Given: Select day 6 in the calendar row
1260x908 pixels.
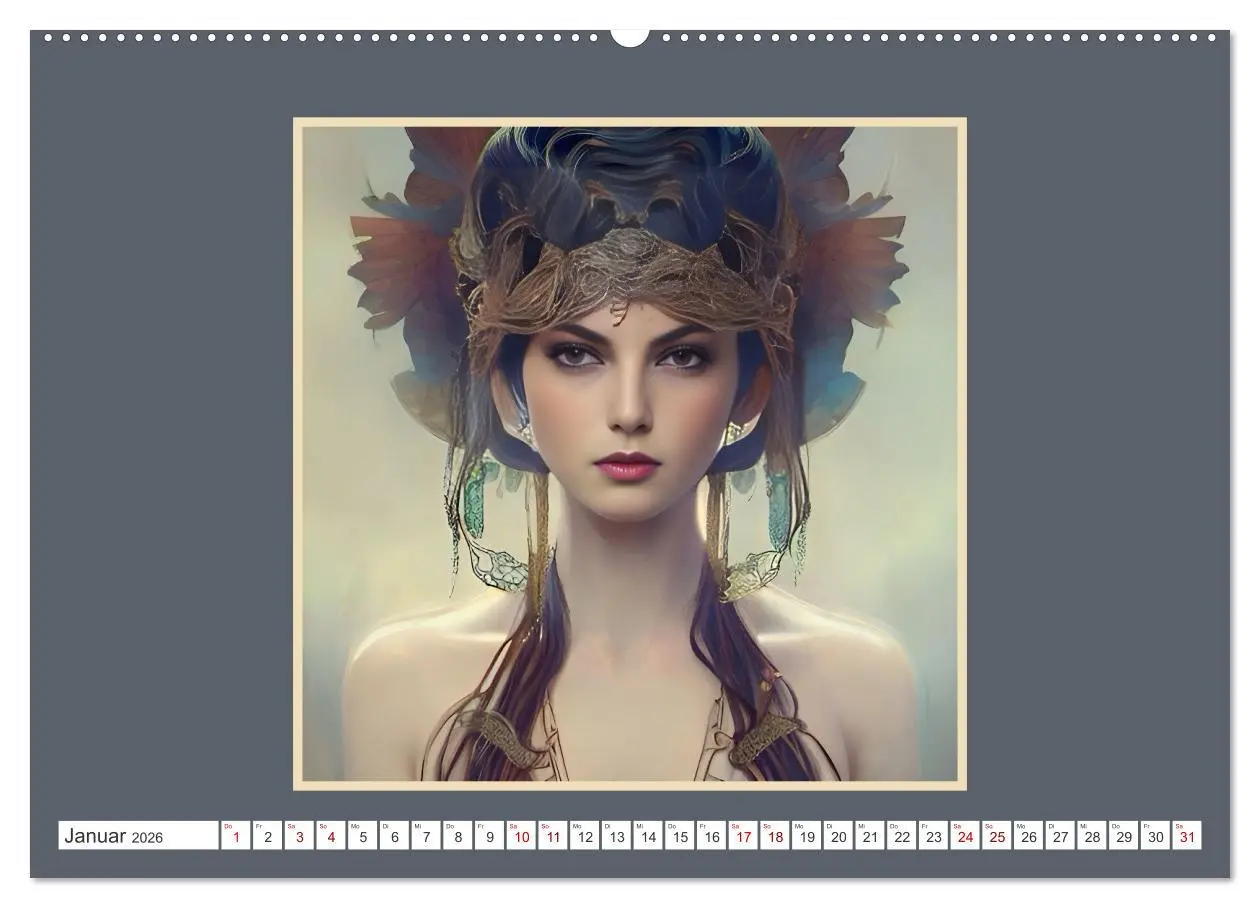Looking at the screenshot, I should (394, 836).
